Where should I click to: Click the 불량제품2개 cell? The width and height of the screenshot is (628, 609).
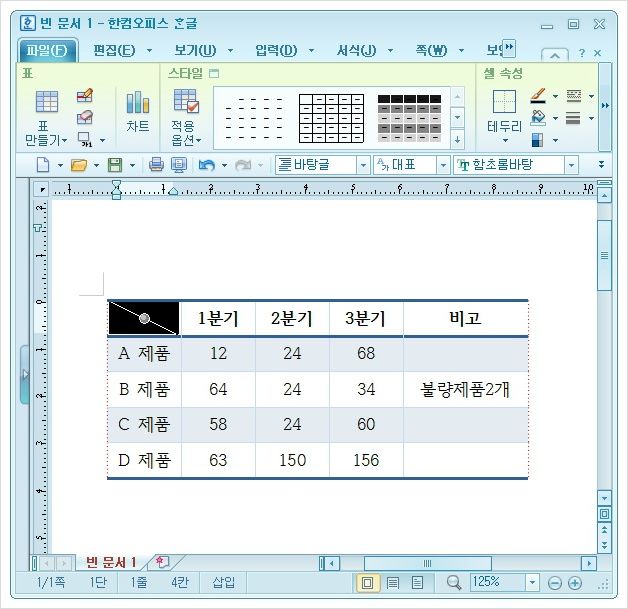click(x=466, y=389)
